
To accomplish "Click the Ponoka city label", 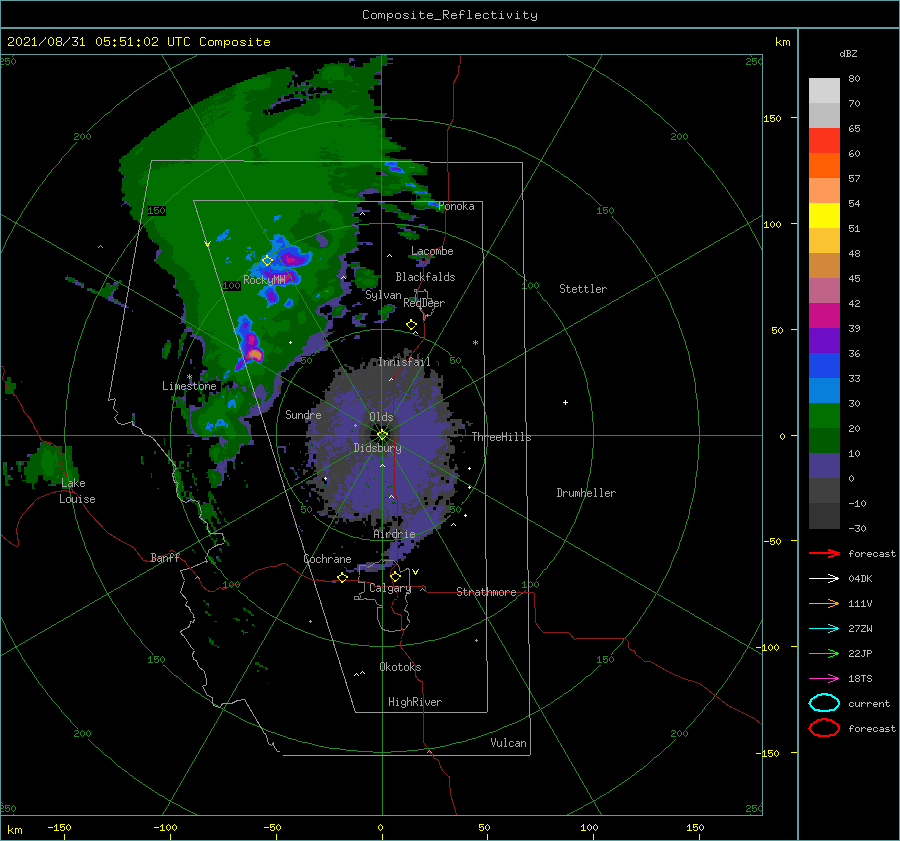I will [456, 206].
